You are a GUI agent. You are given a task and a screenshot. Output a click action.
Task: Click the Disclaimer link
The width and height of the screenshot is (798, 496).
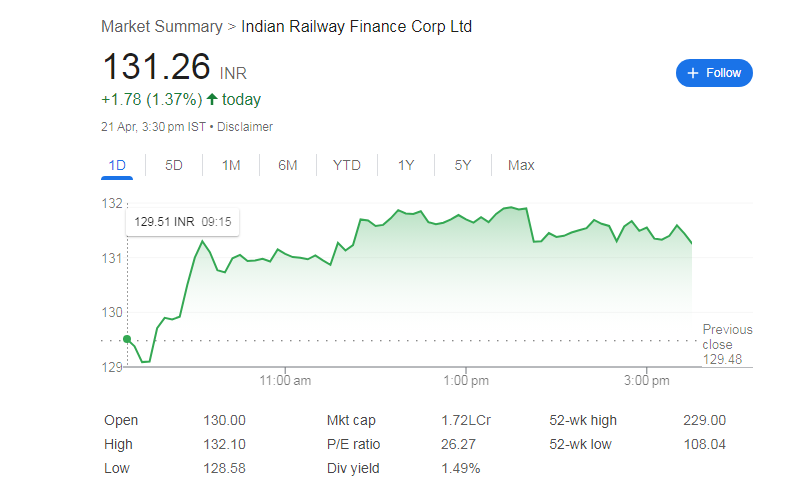(x=245, y=127)
